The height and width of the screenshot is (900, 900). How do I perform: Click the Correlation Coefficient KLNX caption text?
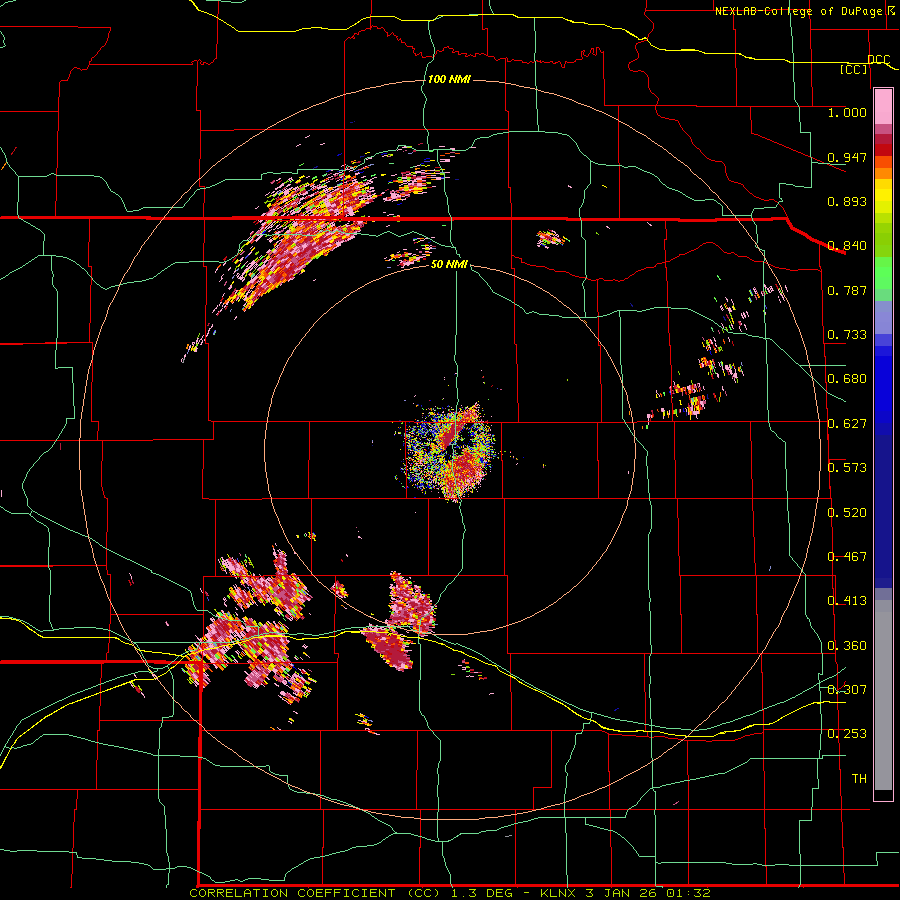point(449,893)
